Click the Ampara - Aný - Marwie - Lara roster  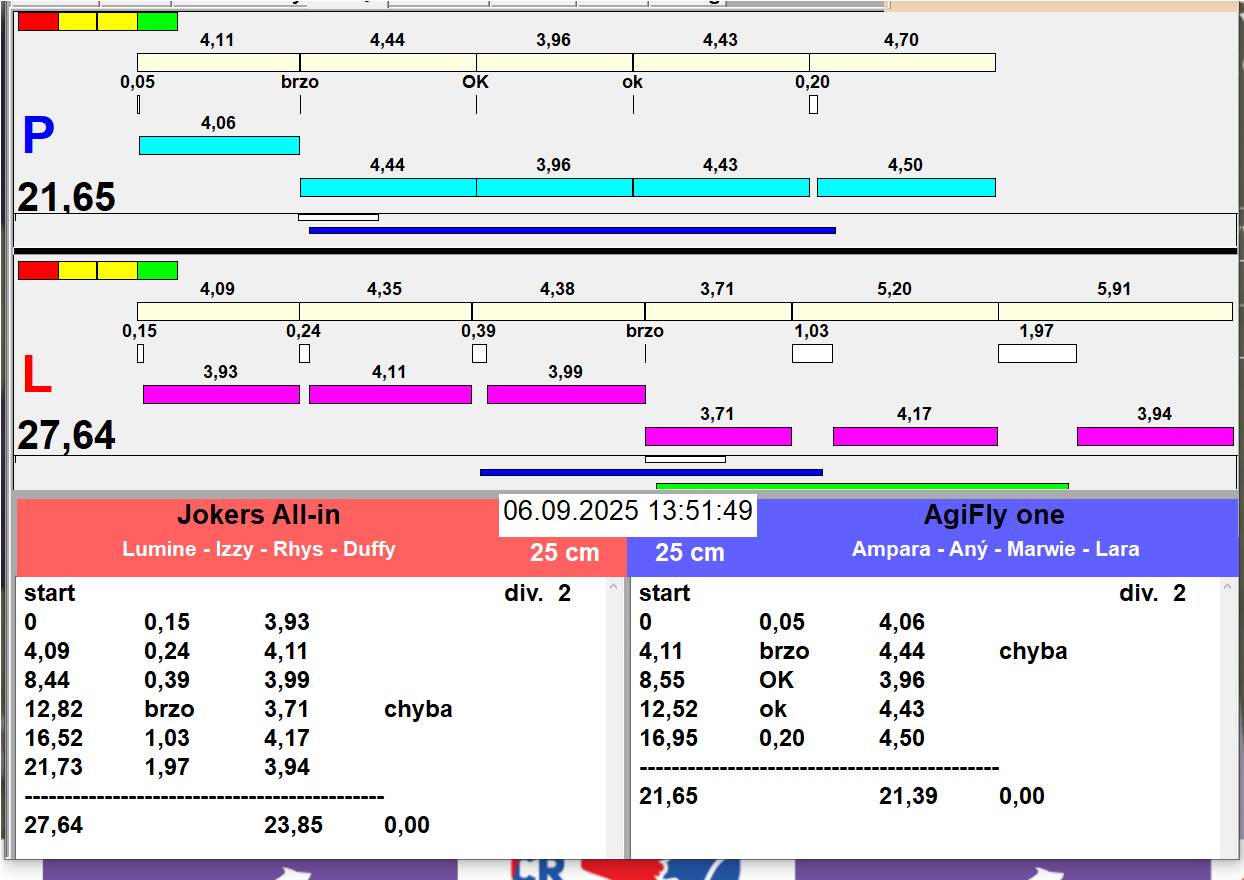pos(996,549)
